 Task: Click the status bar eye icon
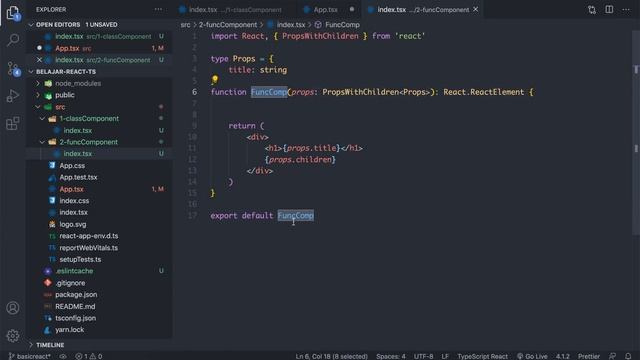(62, 356)
